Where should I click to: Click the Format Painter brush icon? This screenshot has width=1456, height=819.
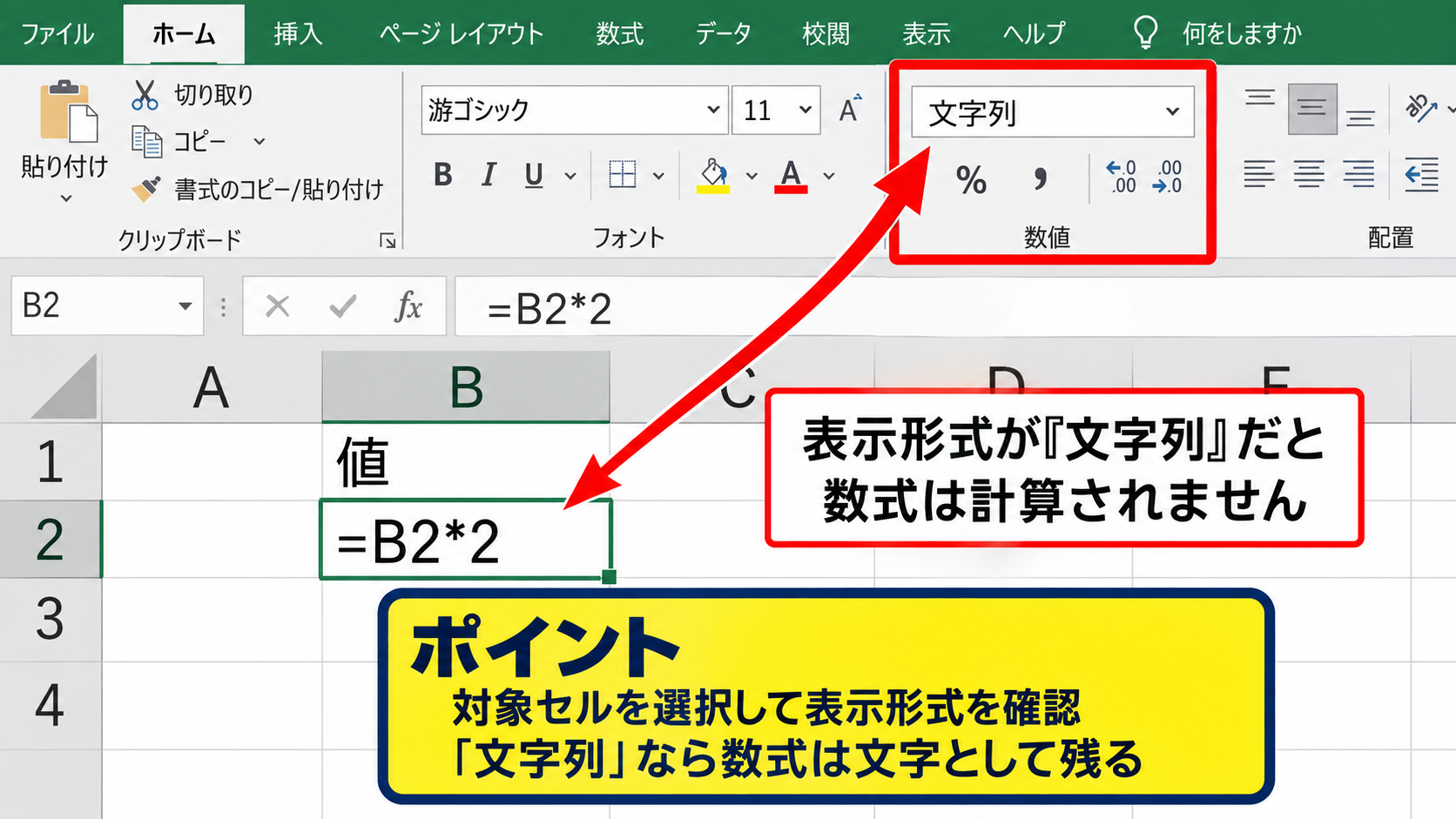[146, 188]
